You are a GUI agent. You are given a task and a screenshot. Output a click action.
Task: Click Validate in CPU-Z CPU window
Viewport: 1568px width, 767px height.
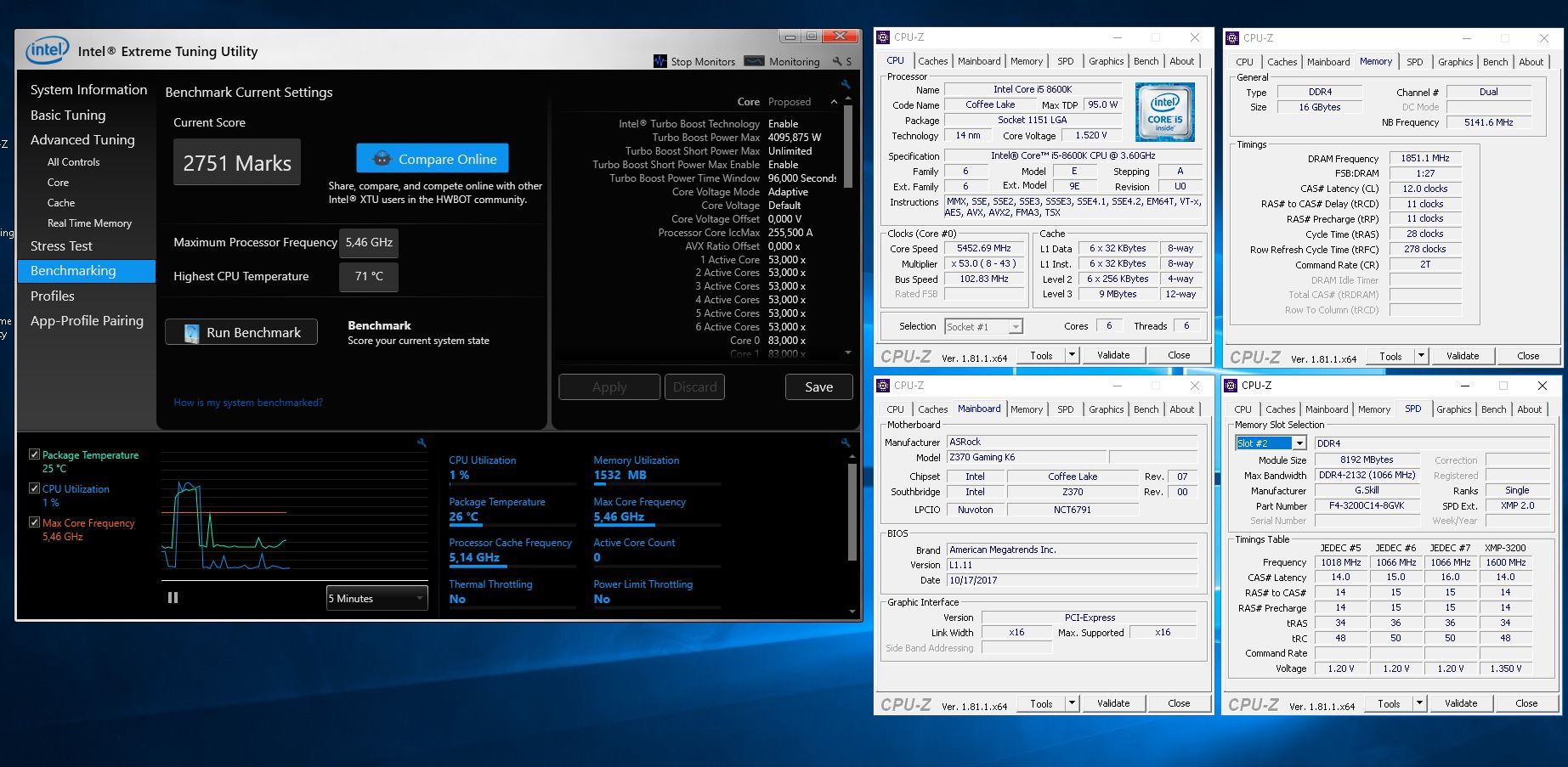point(1113,355)
